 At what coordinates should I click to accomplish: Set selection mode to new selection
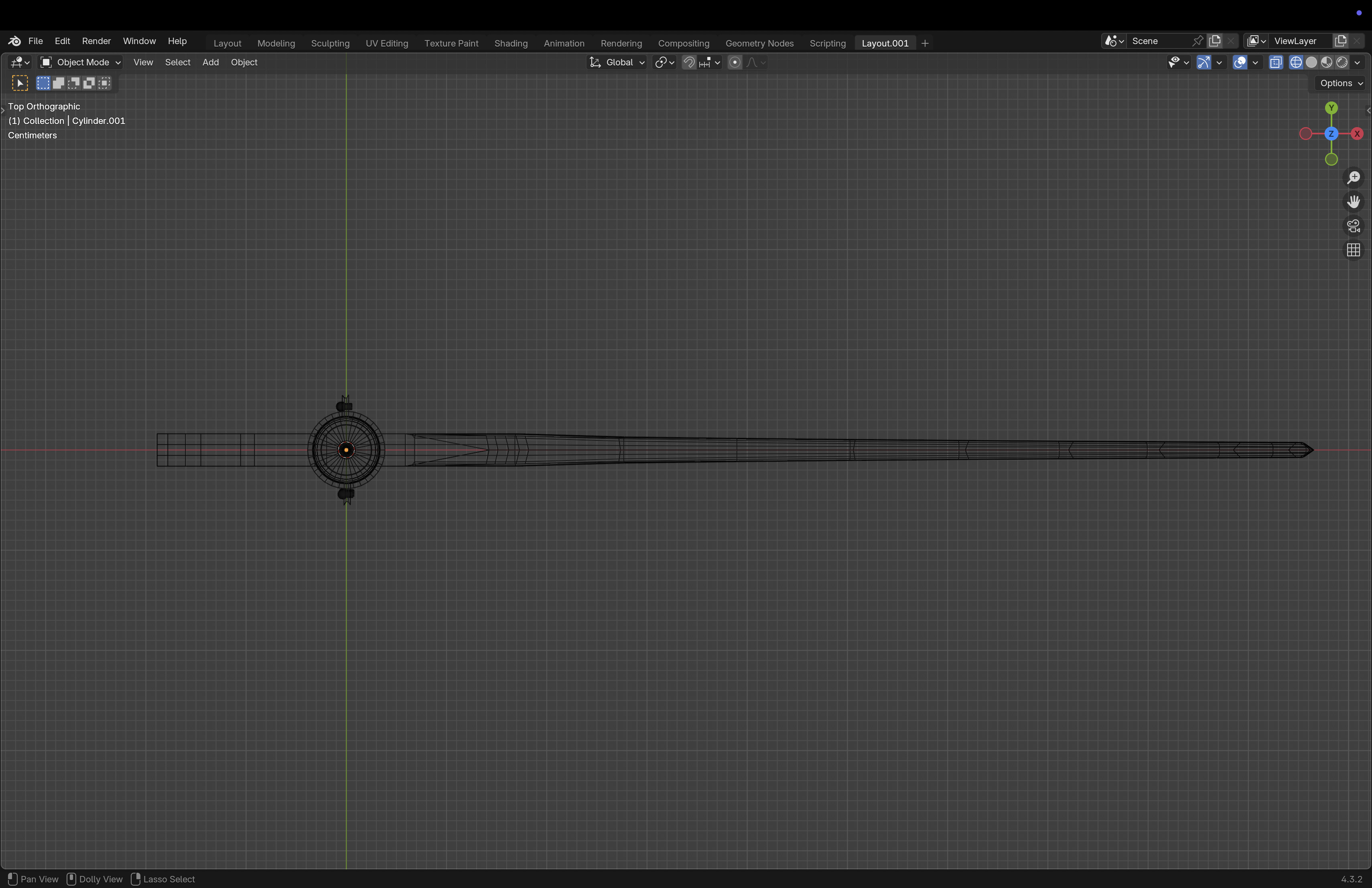(x=43, y=83)
